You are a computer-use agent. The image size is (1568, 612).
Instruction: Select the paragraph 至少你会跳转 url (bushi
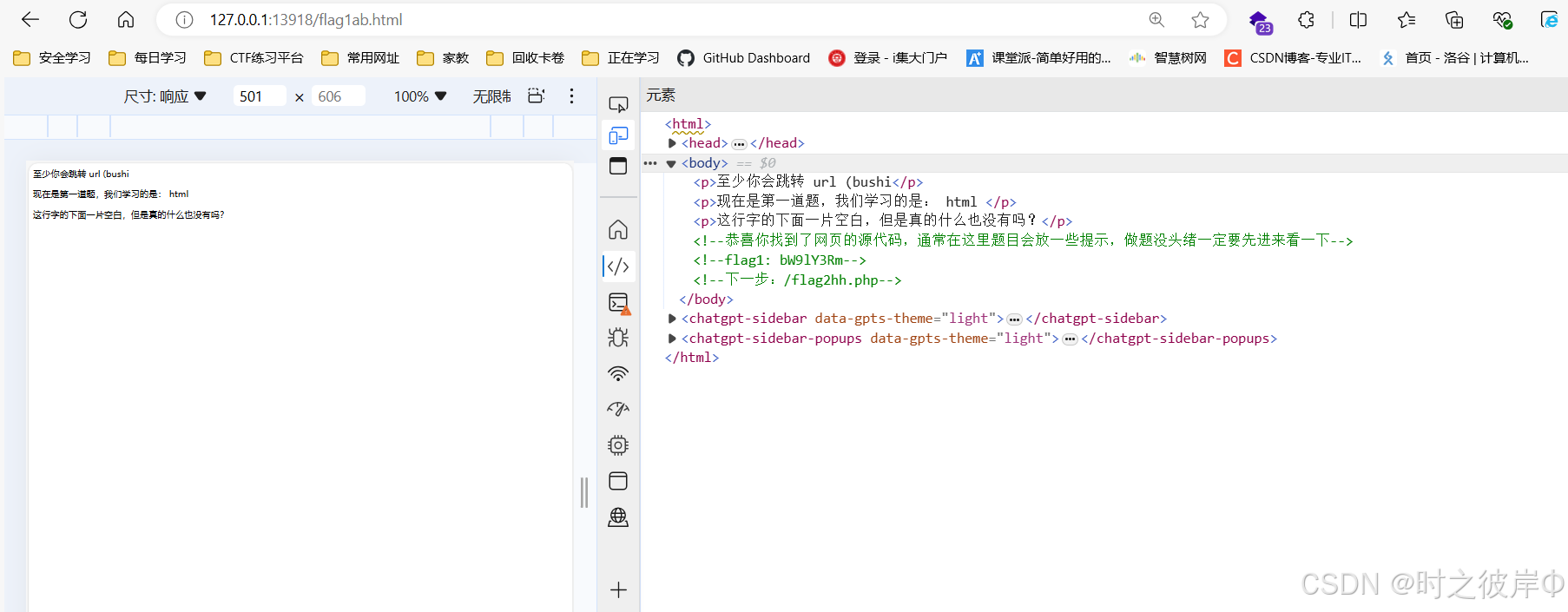(x=808, y=182)
